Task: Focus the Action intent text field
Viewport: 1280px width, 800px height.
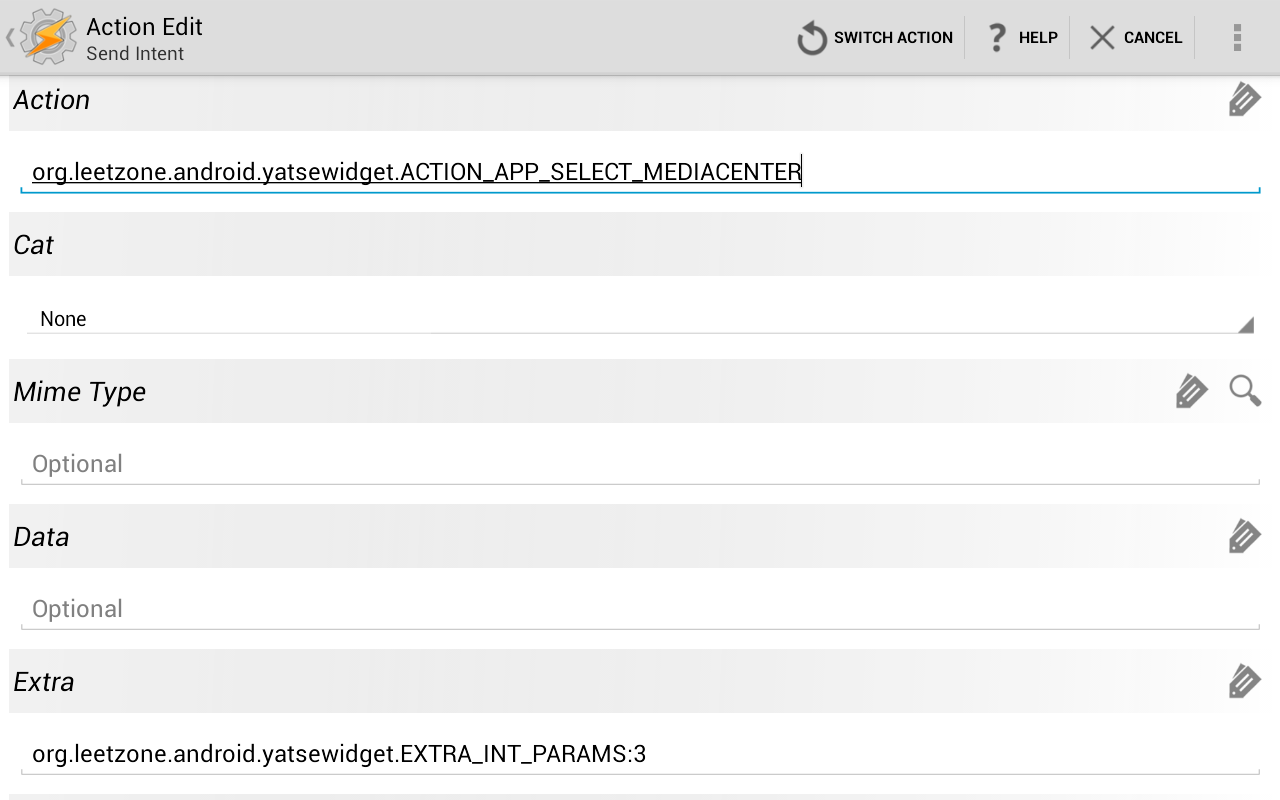Action: pos(640,172)
